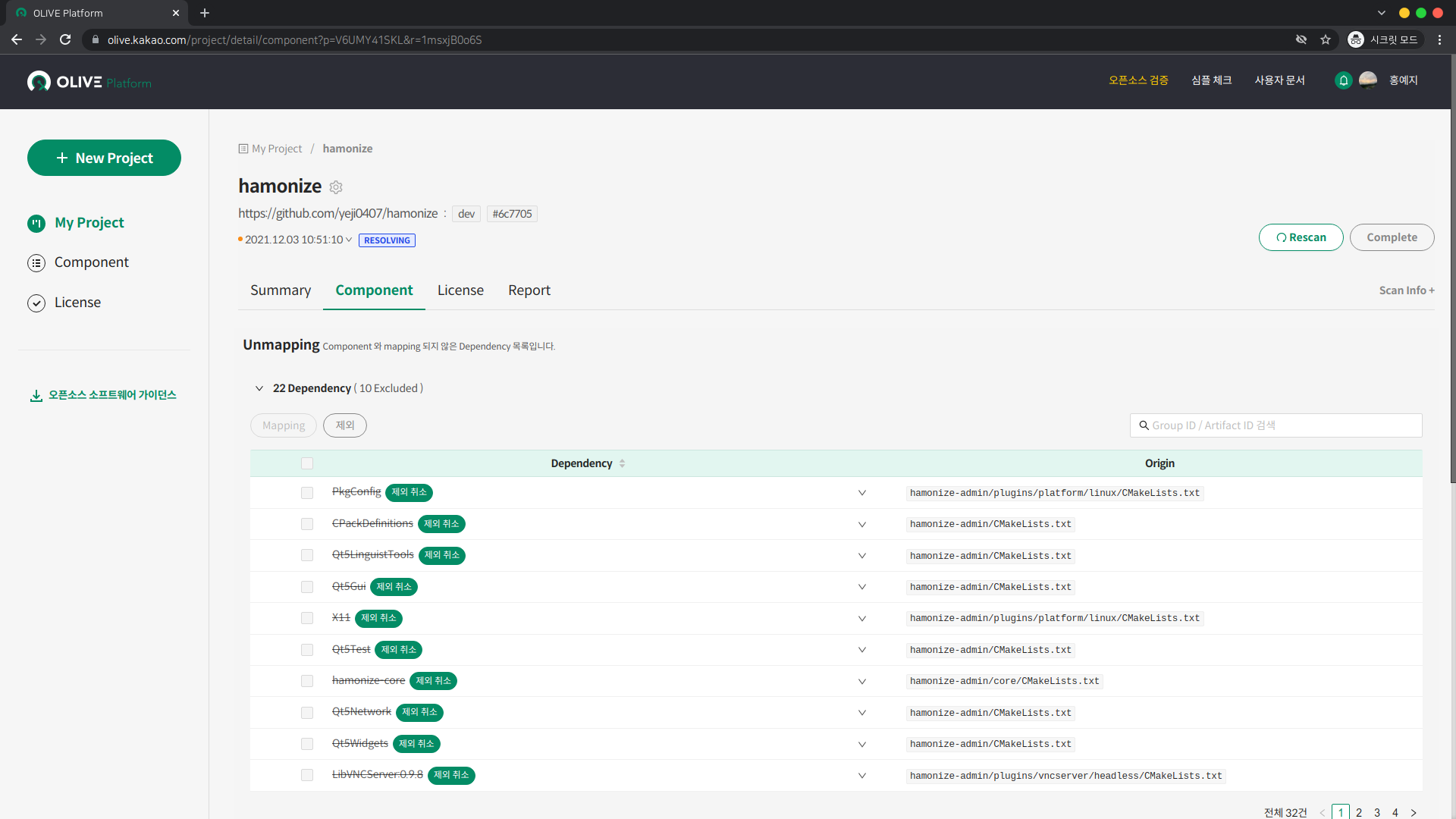Tick the Qt5Gui row checkbox
This screenshot has height=819, width=1456.
[x=307, y=587]
